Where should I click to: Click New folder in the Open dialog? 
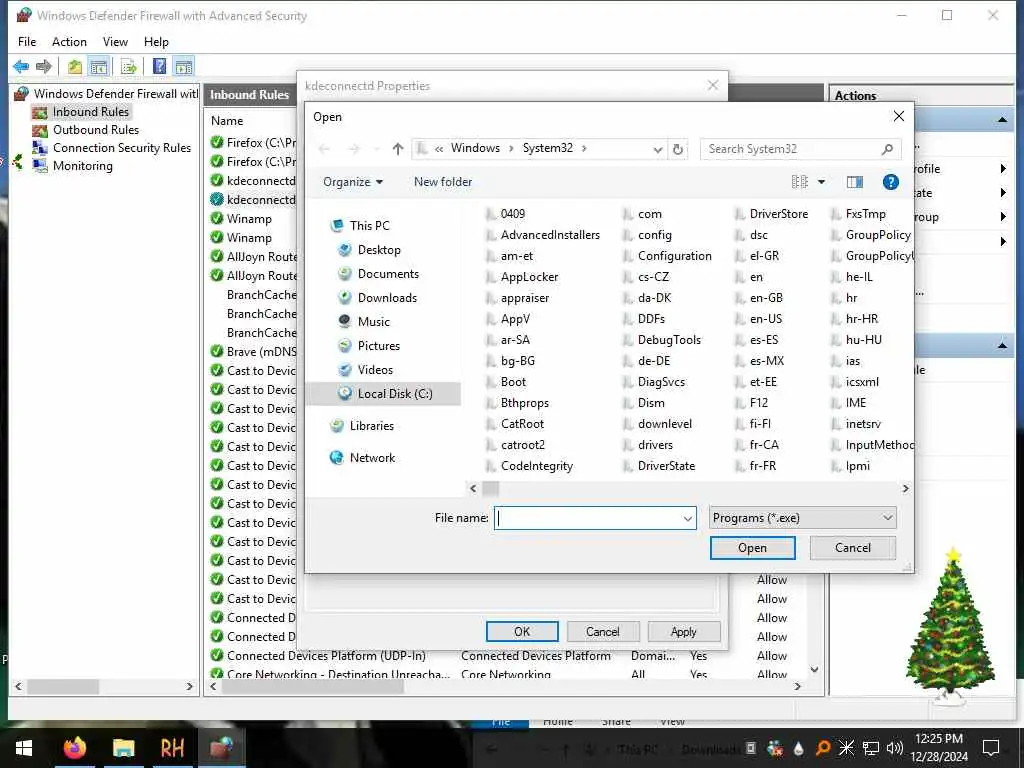coord(443,182)
